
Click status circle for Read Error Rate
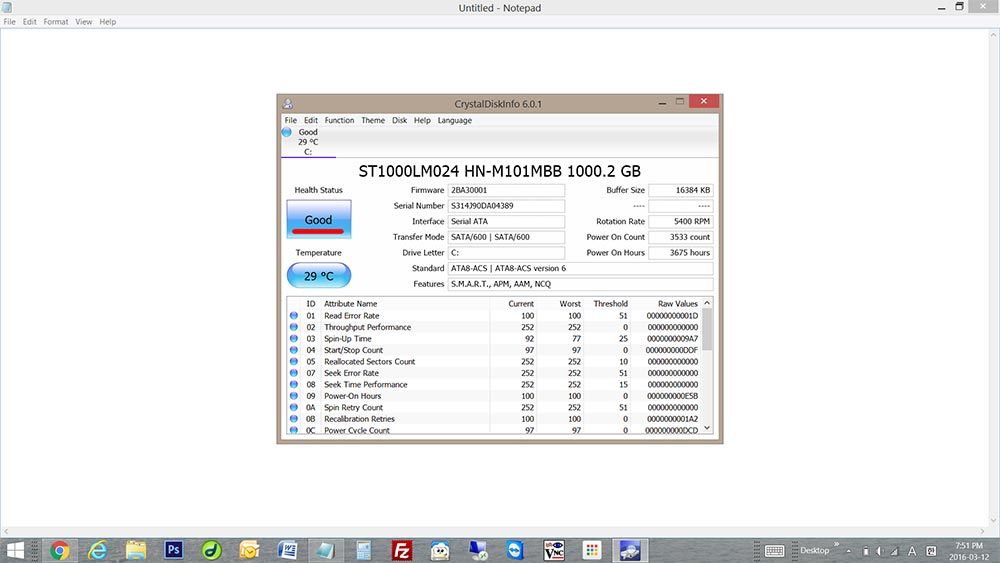click(x=294, y=316)
